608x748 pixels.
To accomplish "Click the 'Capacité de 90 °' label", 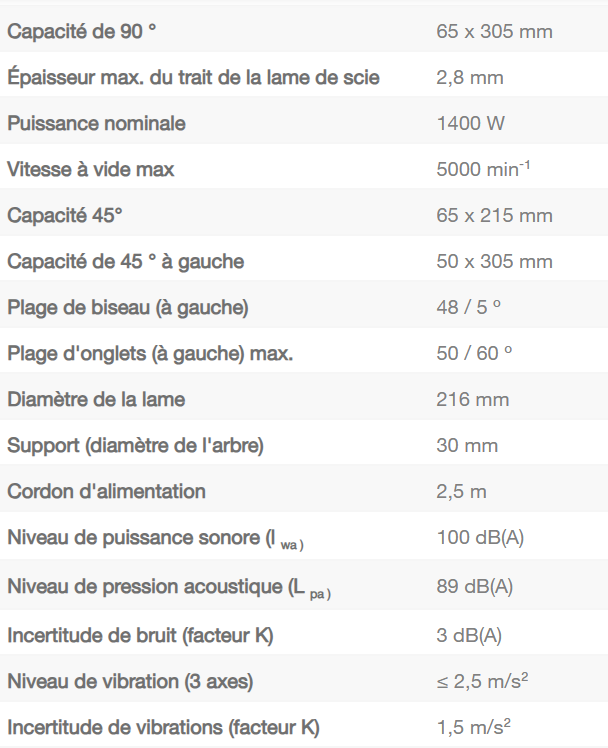I will 82,31.
